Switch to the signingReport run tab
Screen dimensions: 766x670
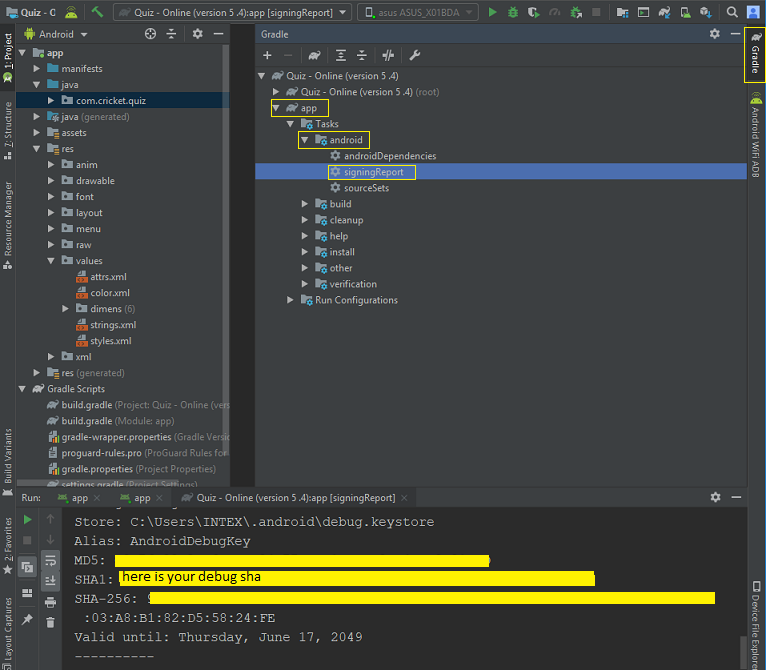pyautogui.click(x=295, y=497)
